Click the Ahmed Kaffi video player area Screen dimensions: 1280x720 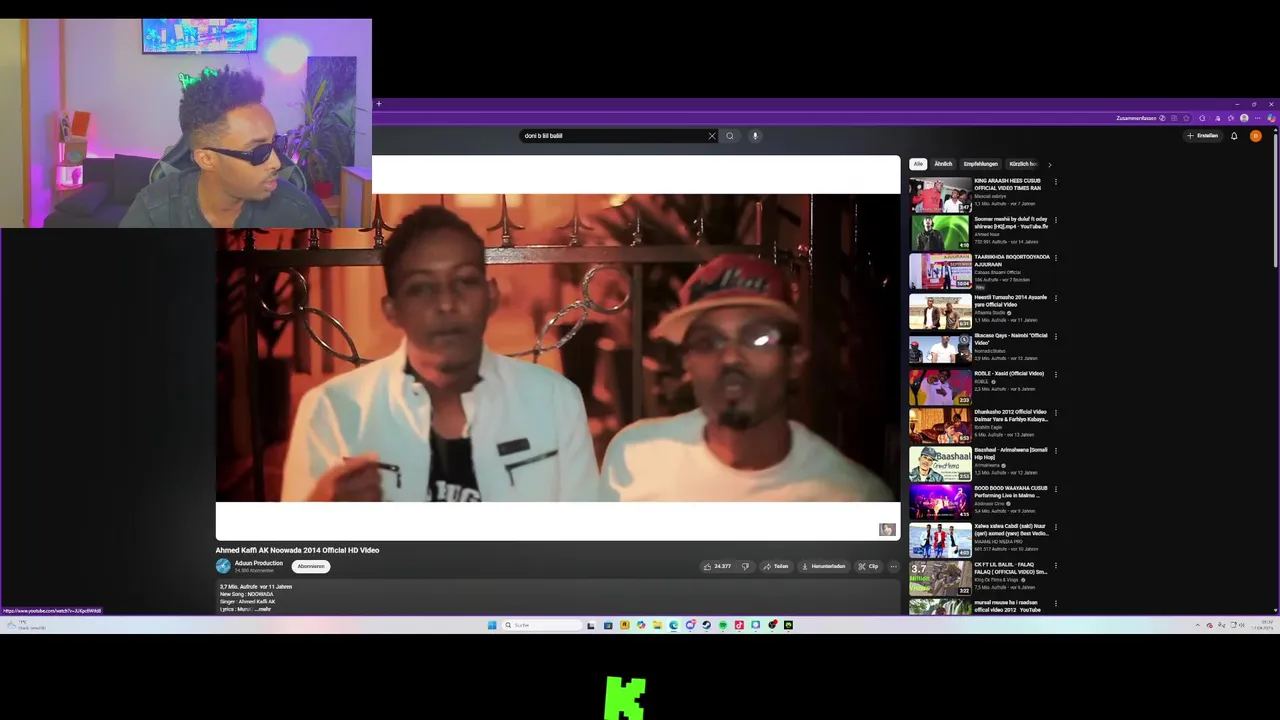(x=558, y=348)
